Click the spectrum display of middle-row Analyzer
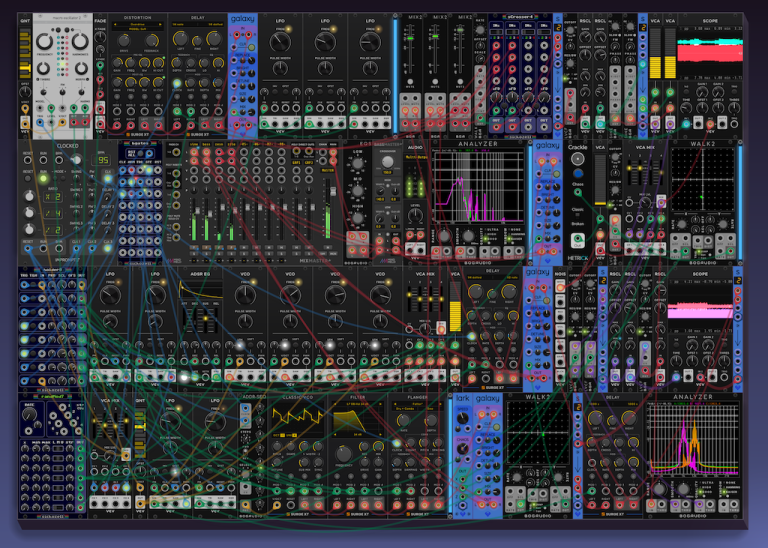768x548 pixels. [x=479, y=187]
